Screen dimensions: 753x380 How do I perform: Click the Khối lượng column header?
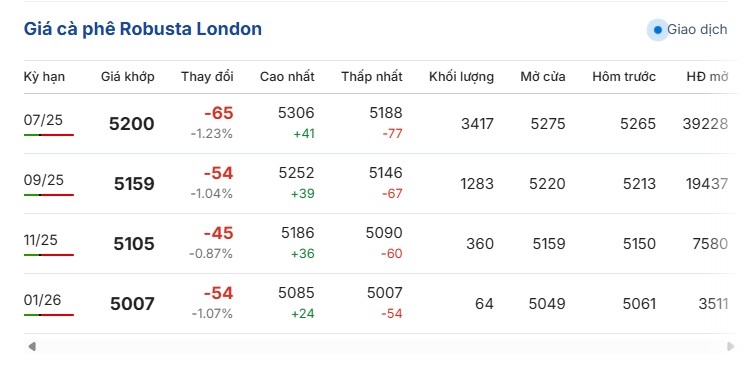(x=461, y=77)
